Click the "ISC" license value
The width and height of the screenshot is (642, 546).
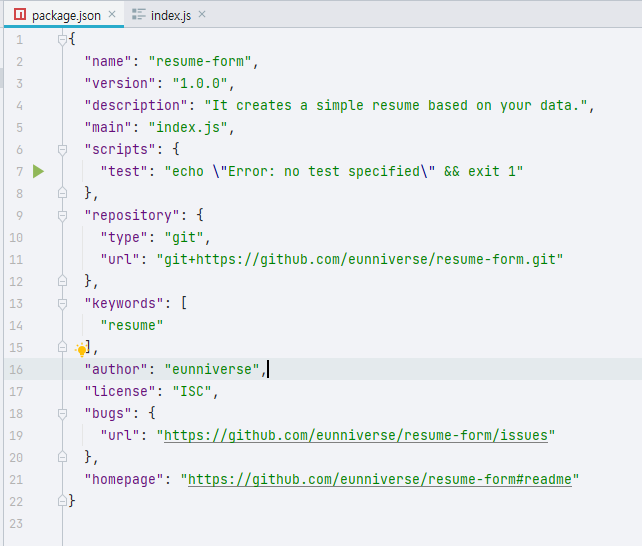coord(192,391)
